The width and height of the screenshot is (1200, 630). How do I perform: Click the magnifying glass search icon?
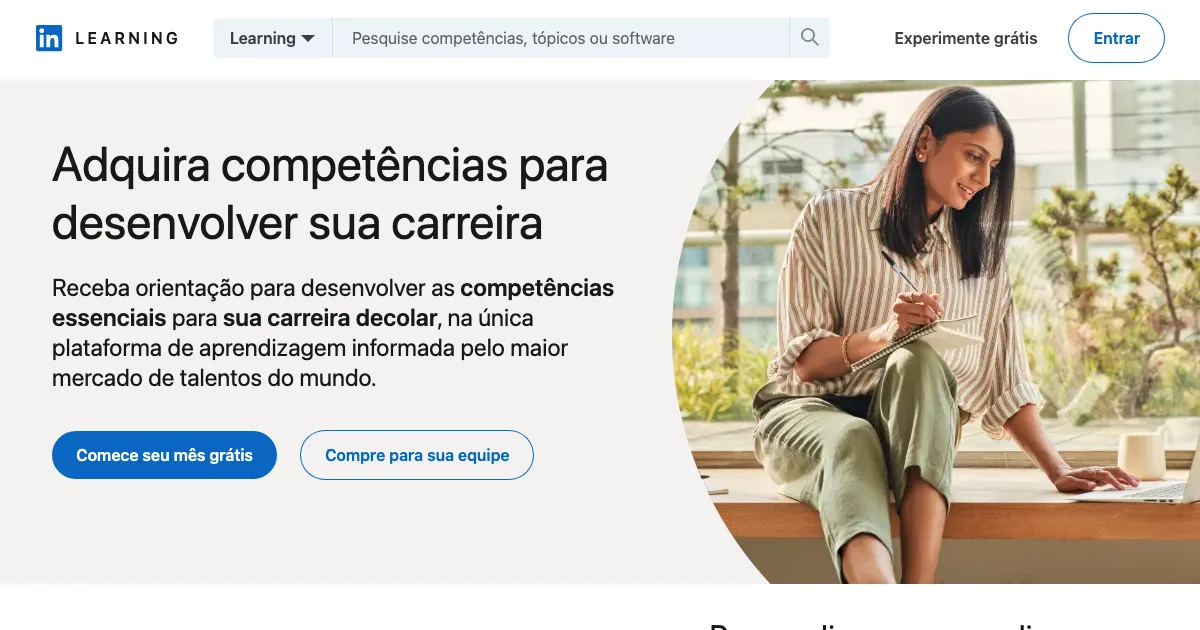pyautogui.click(x=810, y=38)
